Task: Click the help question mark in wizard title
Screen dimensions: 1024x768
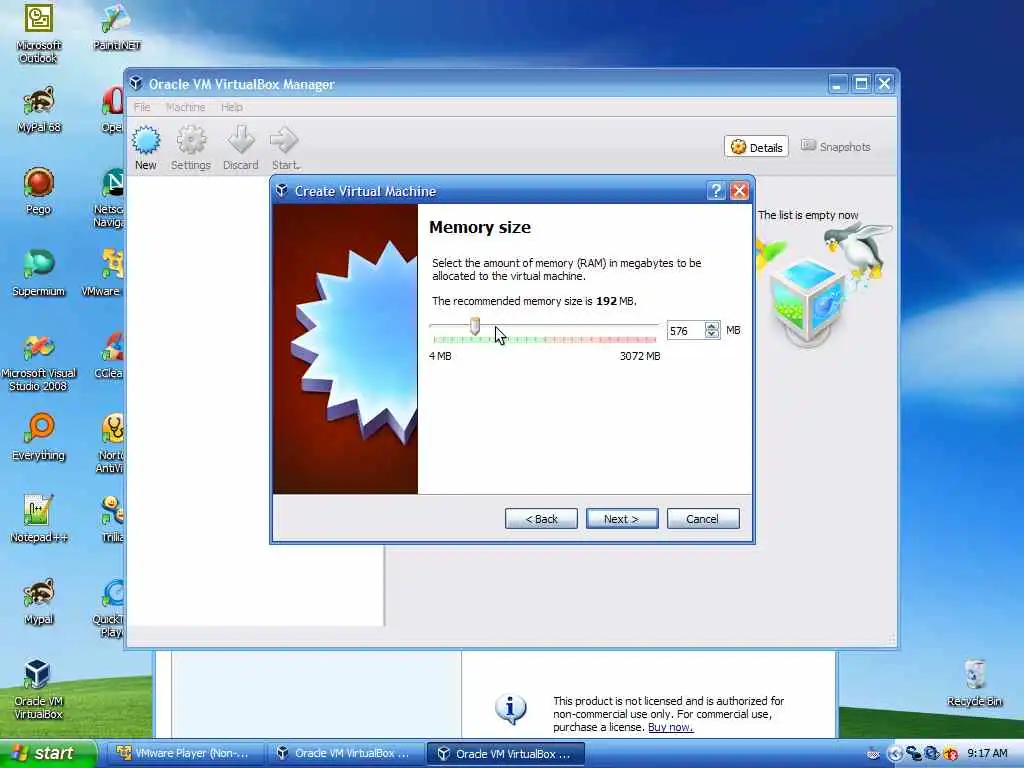Action: click(716, 191)
